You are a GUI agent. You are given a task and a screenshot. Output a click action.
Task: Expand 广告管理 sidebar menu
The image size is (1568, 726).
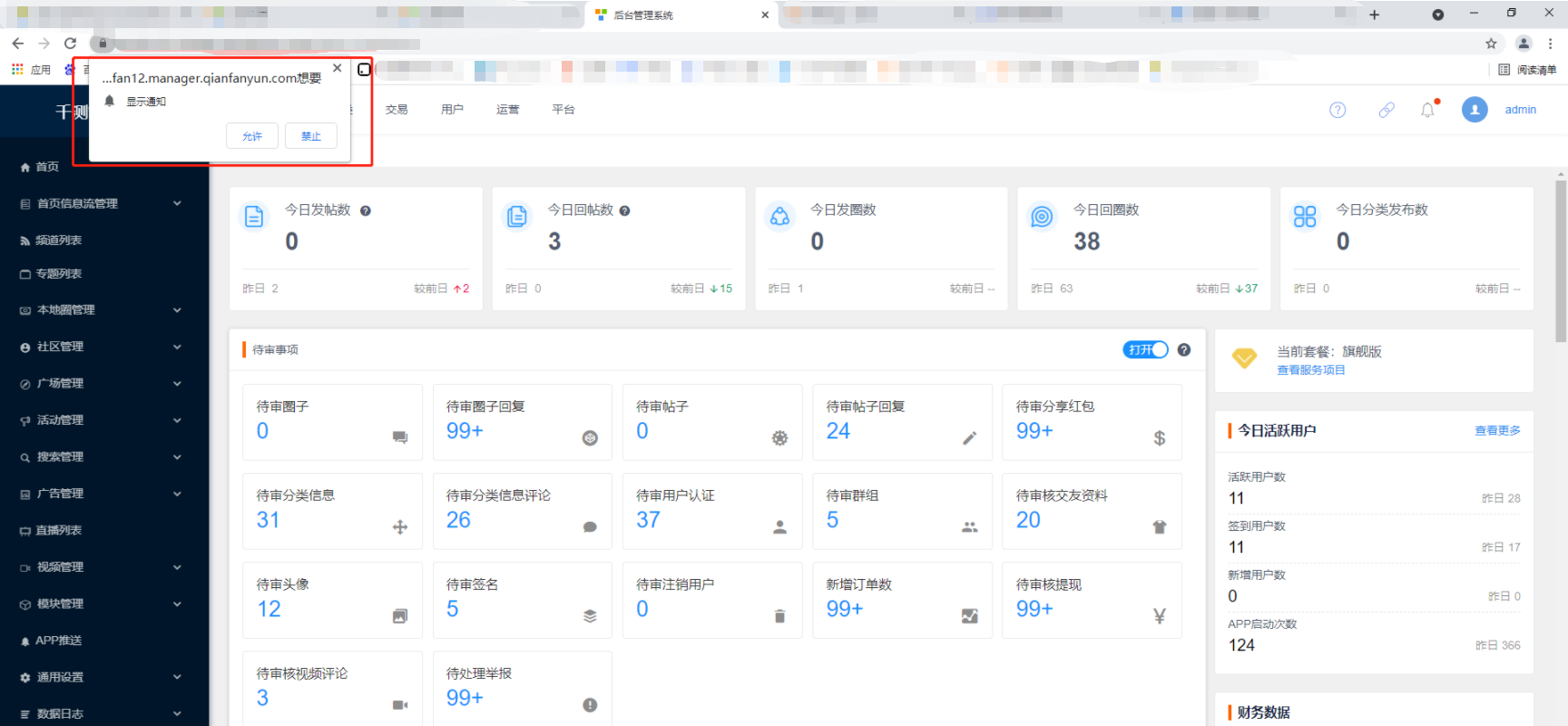tap(104, 494)
